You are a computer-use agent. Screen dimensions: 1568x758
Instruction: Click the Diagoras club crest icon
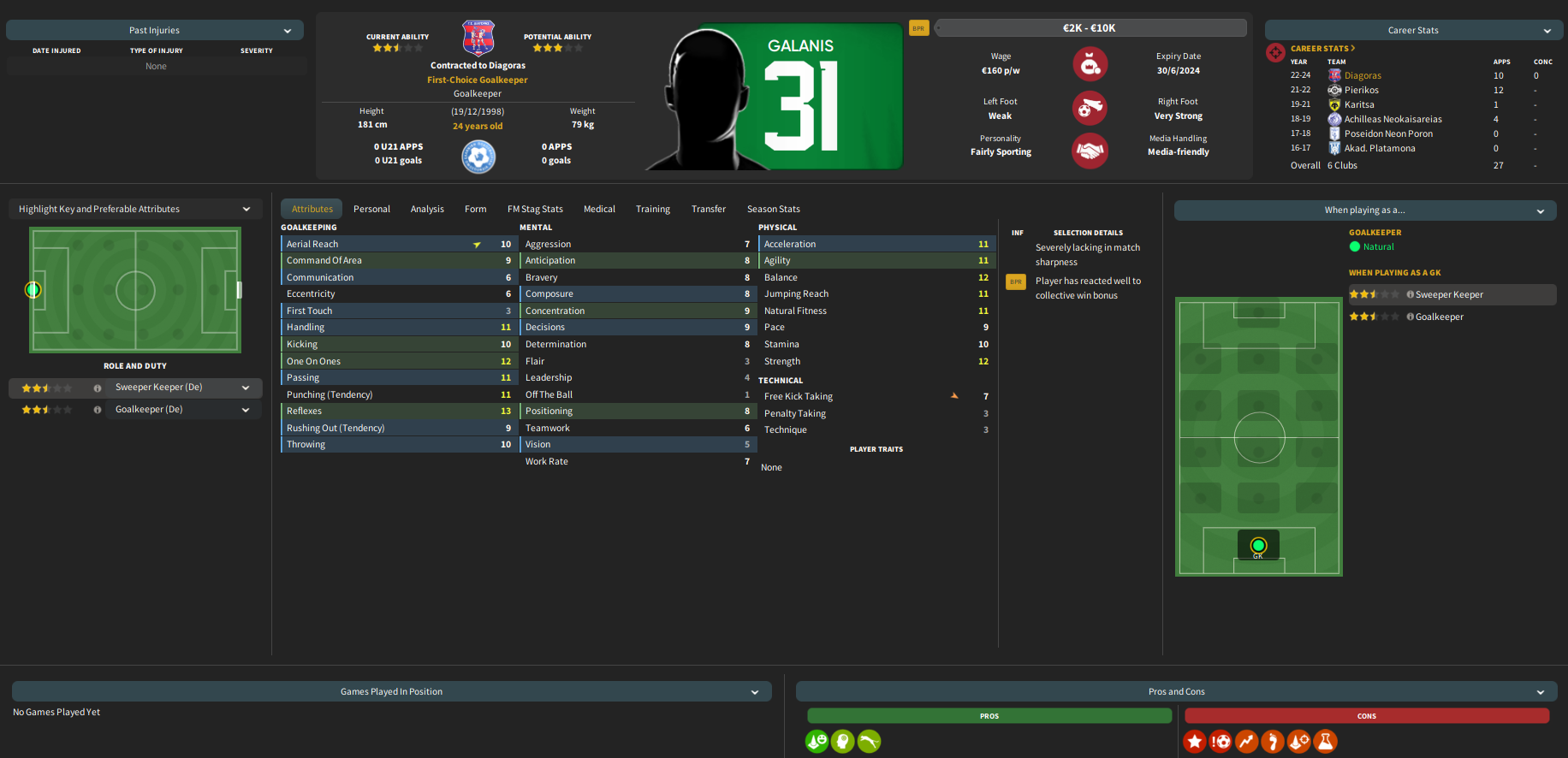point(478,38)
